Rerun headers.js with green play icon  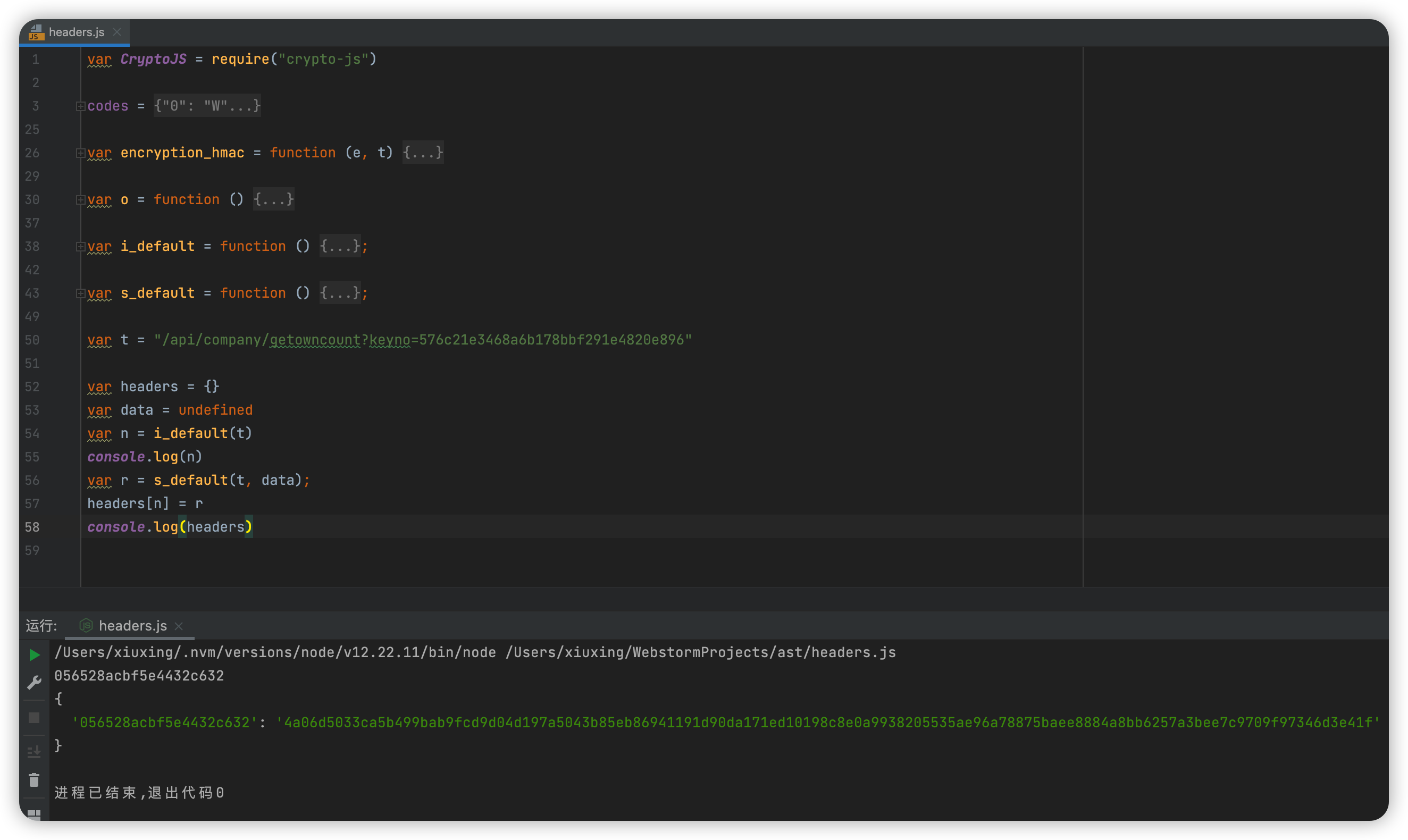click(34, 655)
